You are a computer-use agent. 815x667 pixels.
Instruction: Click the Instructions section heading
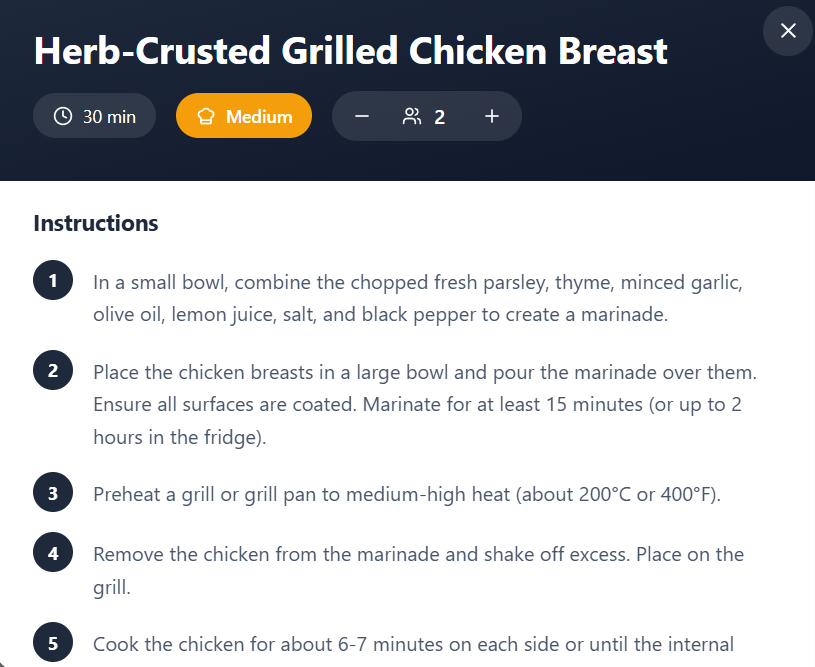tap(96, 223)
